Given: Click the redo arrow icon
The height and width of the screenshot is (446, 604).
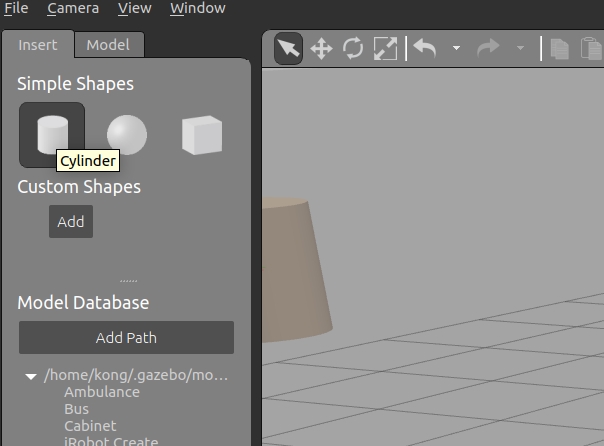Looking at the screenshot, I should coord(491,48).
